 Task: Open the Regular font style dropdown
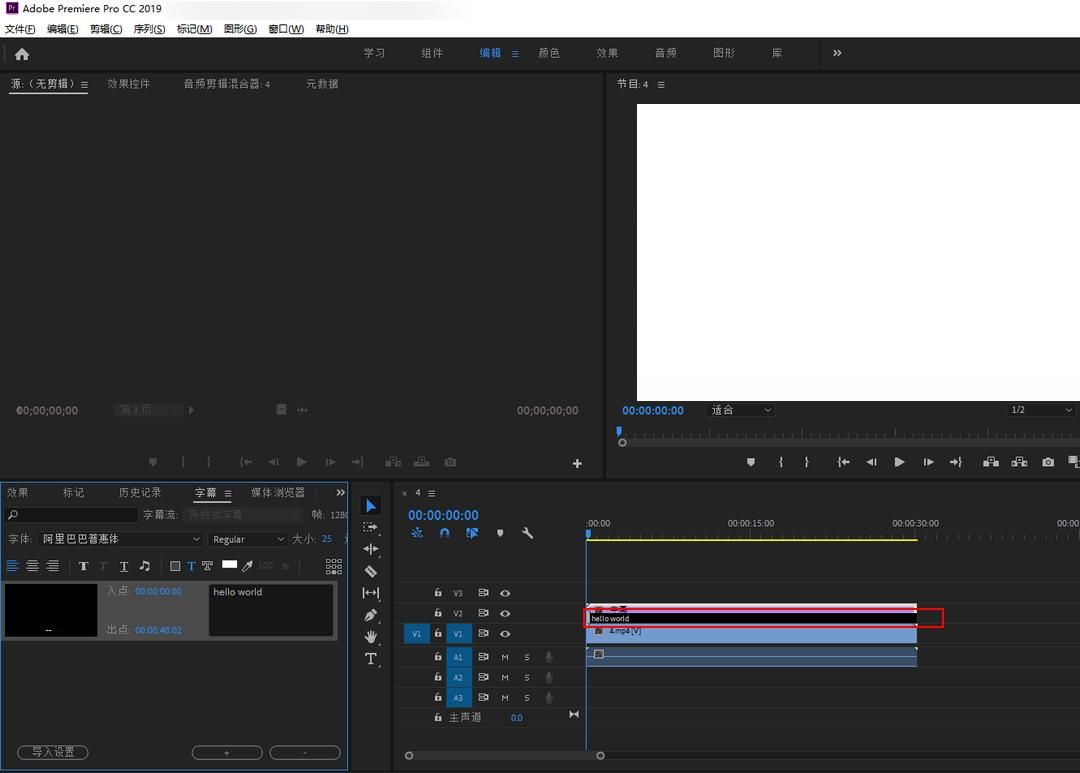[x=248, y=539]
